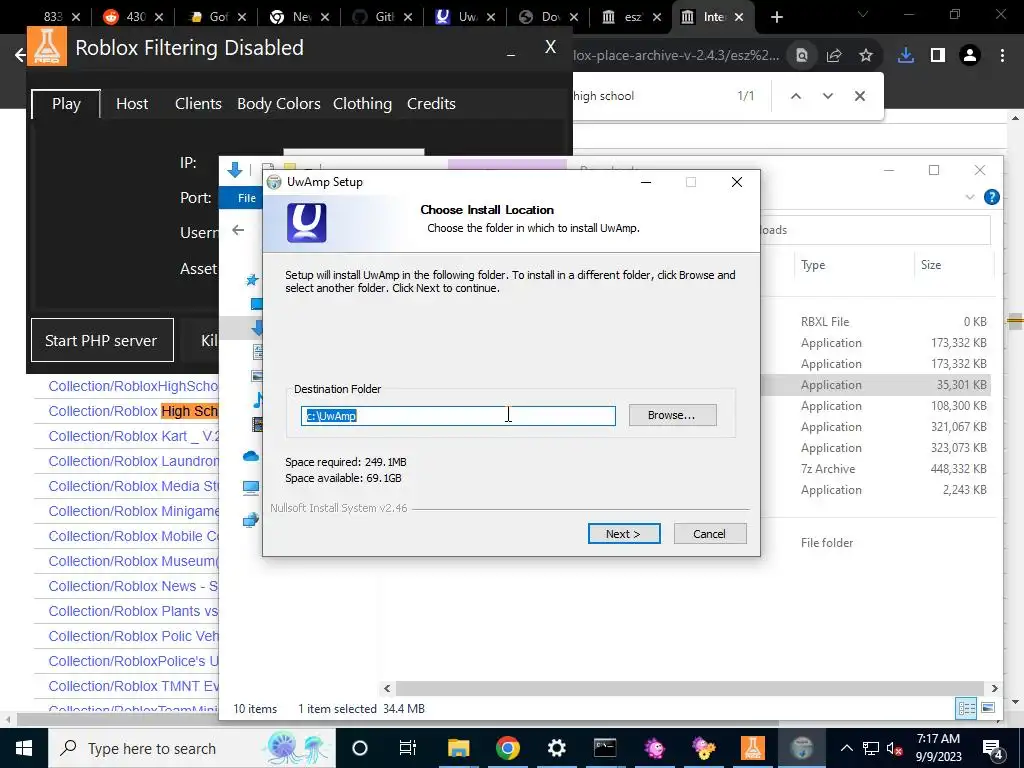This screenshot has width=1024, height=768.
Task: Switch to the GitHub browser tab
Action: (x=384, y=17)
